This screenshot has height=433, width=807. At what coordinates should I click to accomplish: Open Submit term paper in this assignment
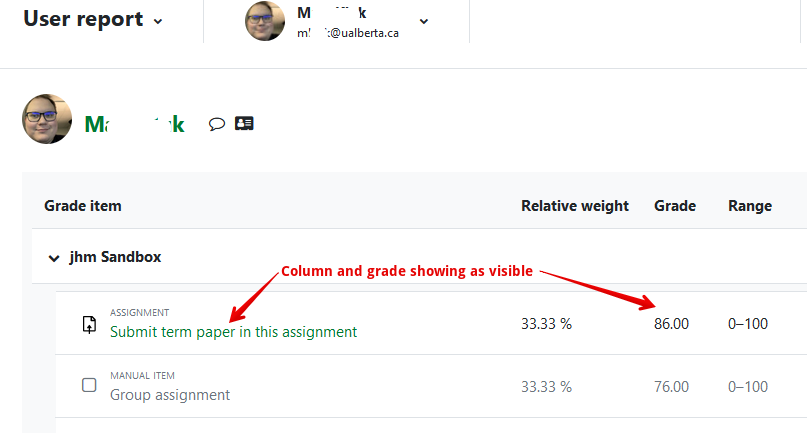pyautogui.click(x=233, y=331)
